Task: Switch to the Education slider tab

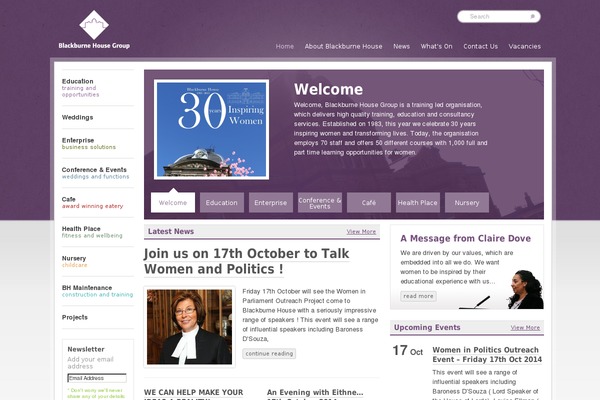Action: (222, 202)
